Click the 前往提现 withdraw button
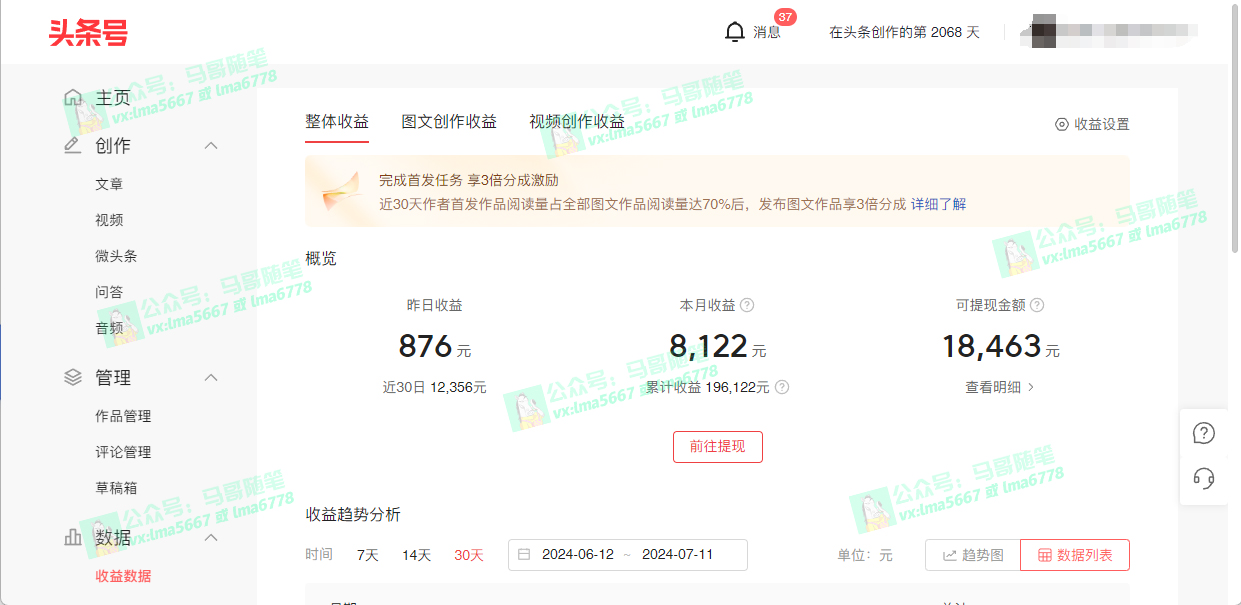 [x=717, y=447]
